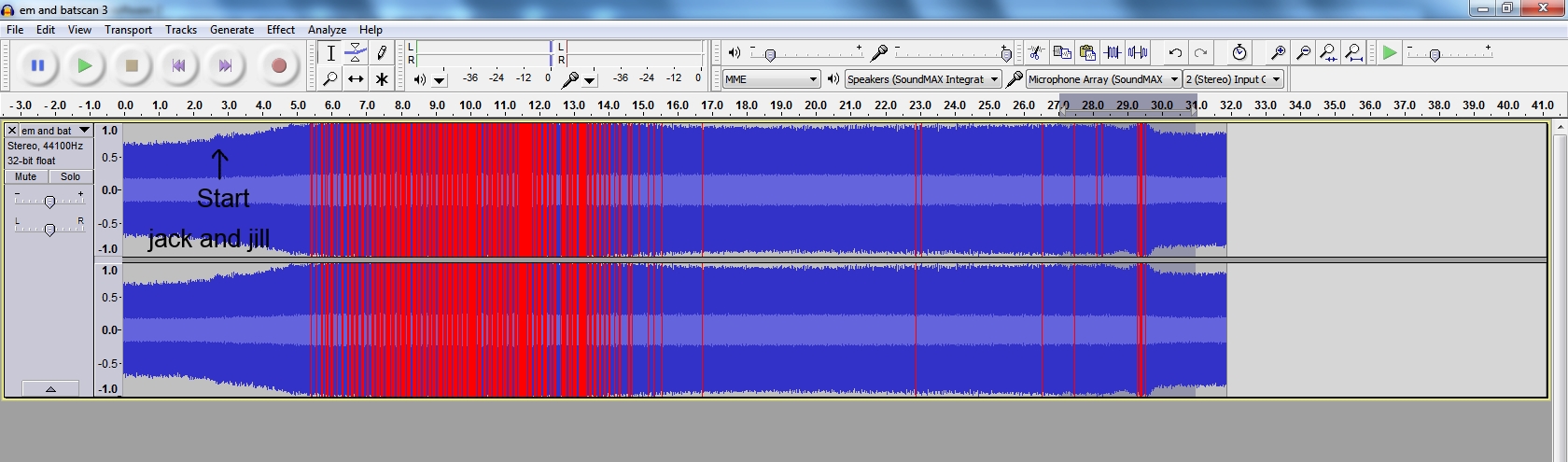1568x462 pixels.
Task: Click the Trim audio icon
Action: (x=1113, y=52)
